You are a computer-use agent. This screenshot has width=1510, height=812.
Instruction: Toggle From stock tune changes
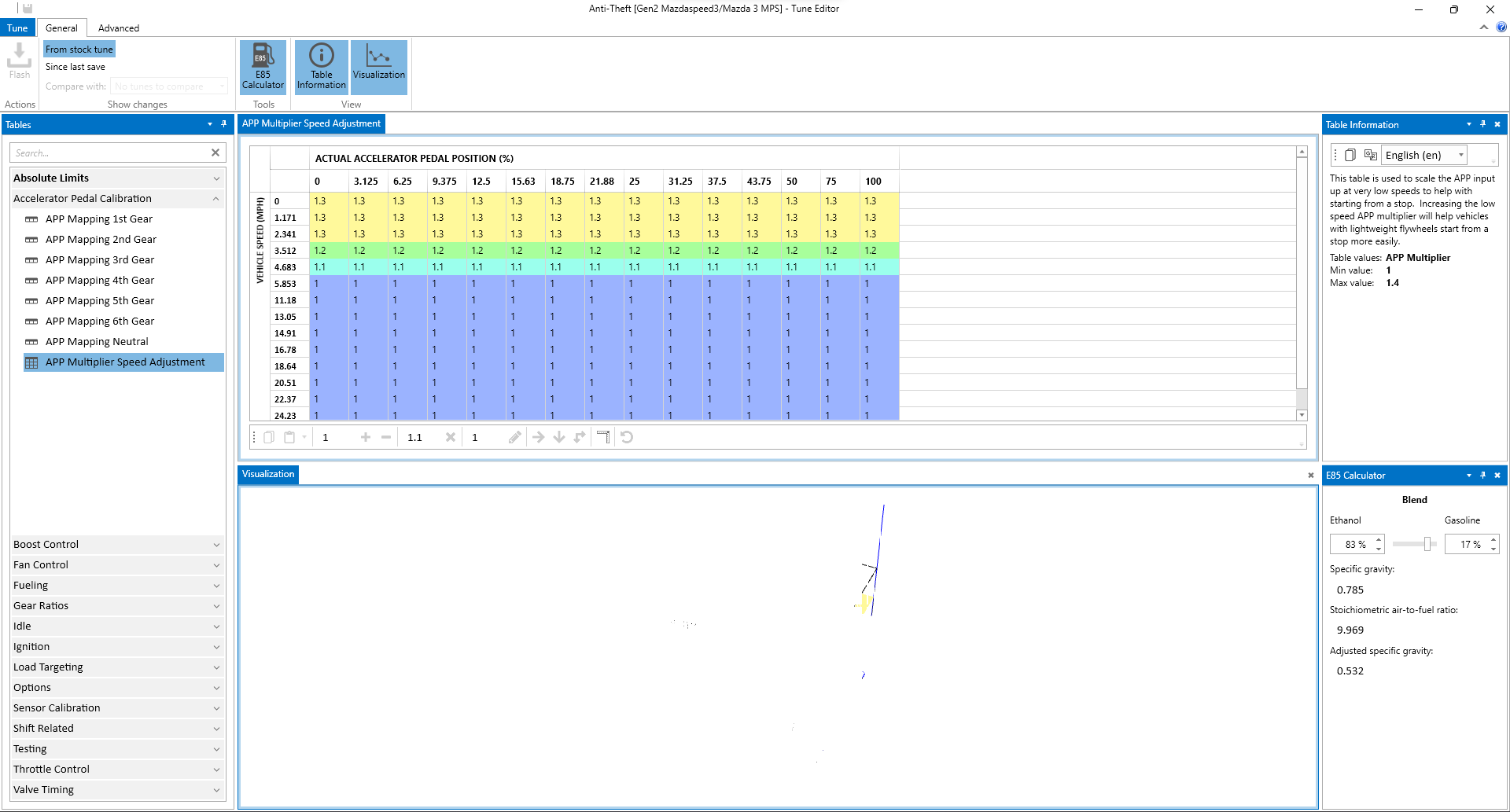pyautogui.click(x=79, y=50)
